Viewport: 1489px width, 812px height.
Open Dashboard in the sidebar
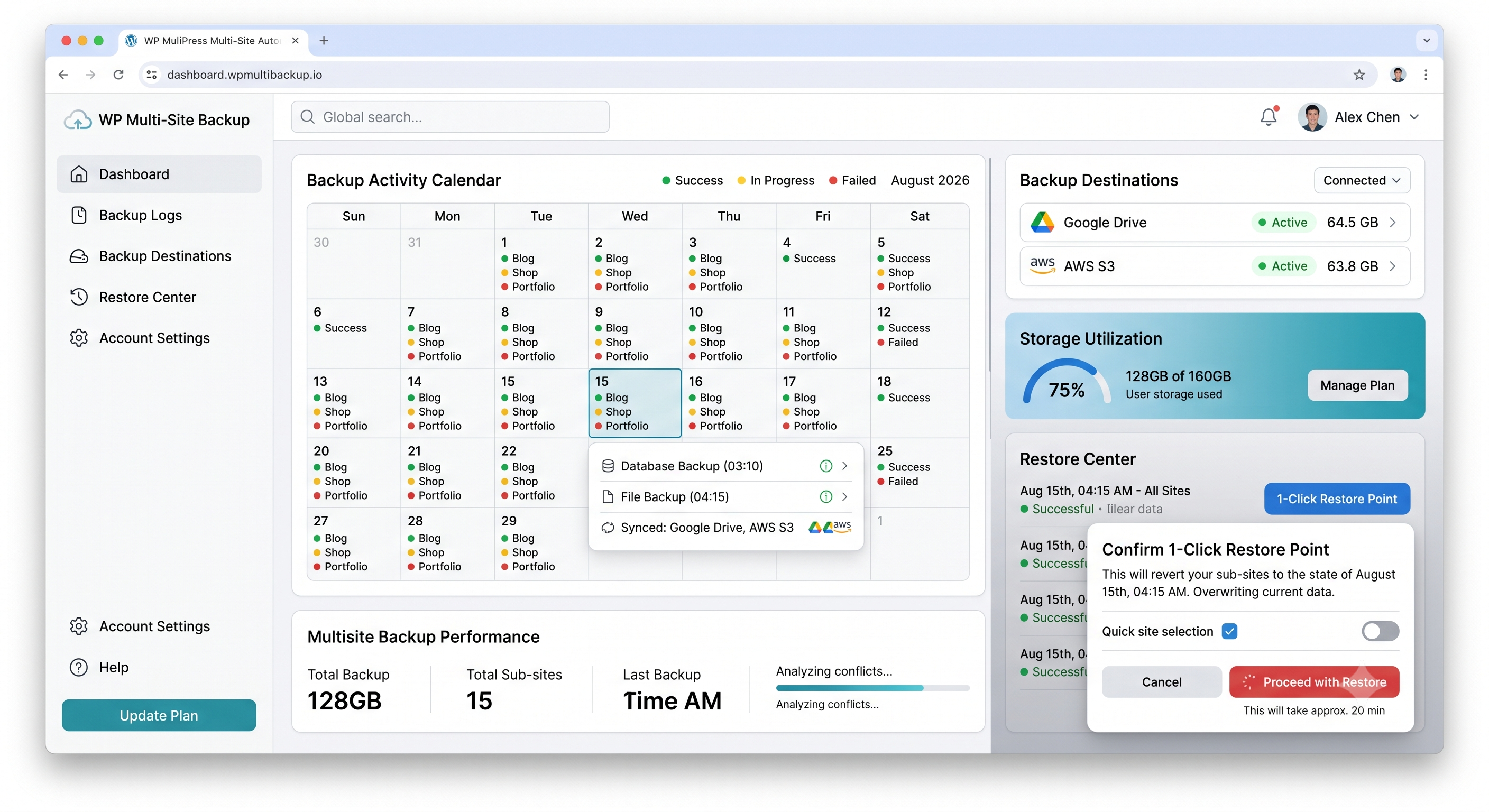tap(159, 174)
